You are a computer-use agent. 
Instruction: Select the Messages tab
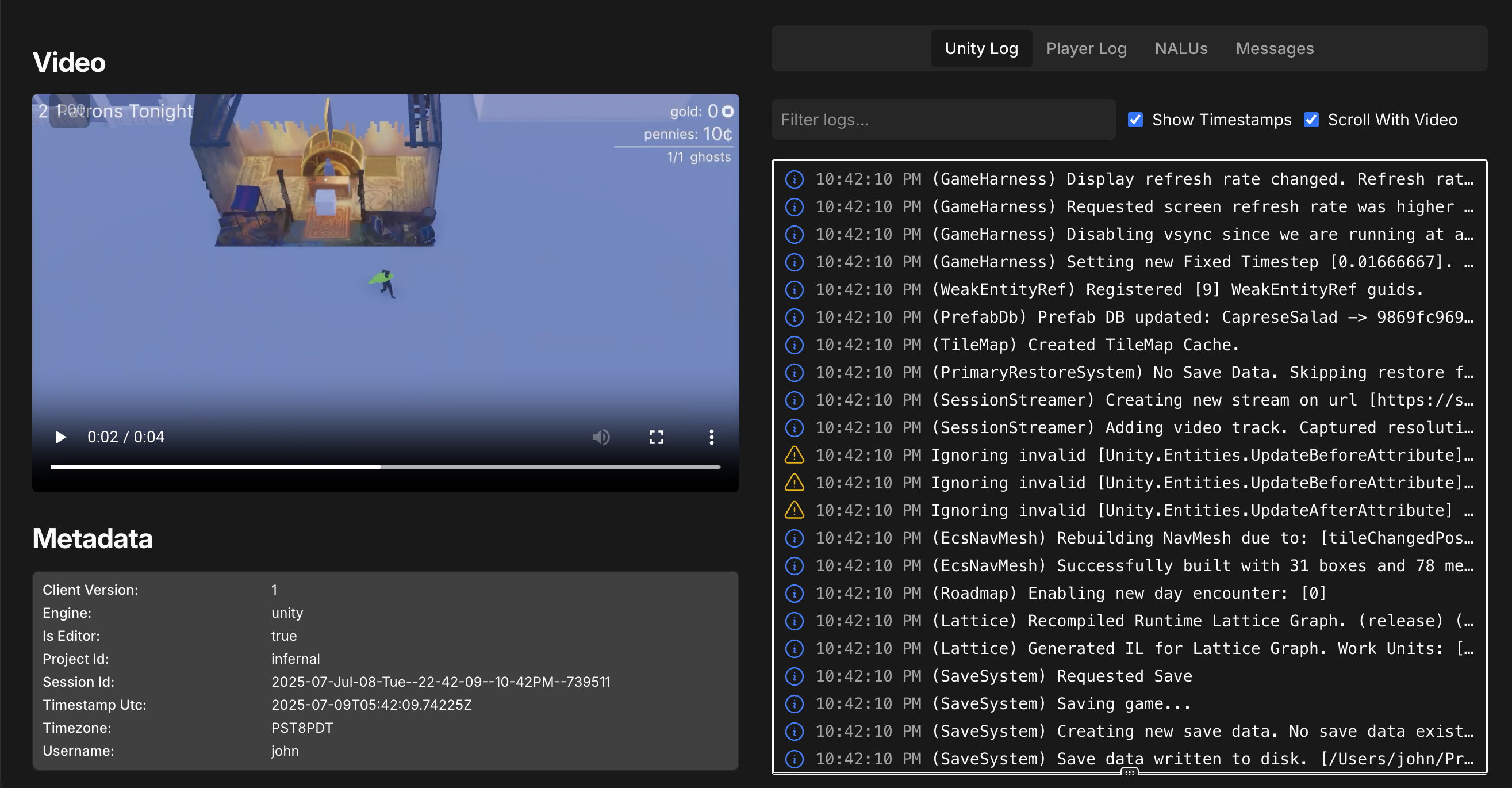point(1275,48)
